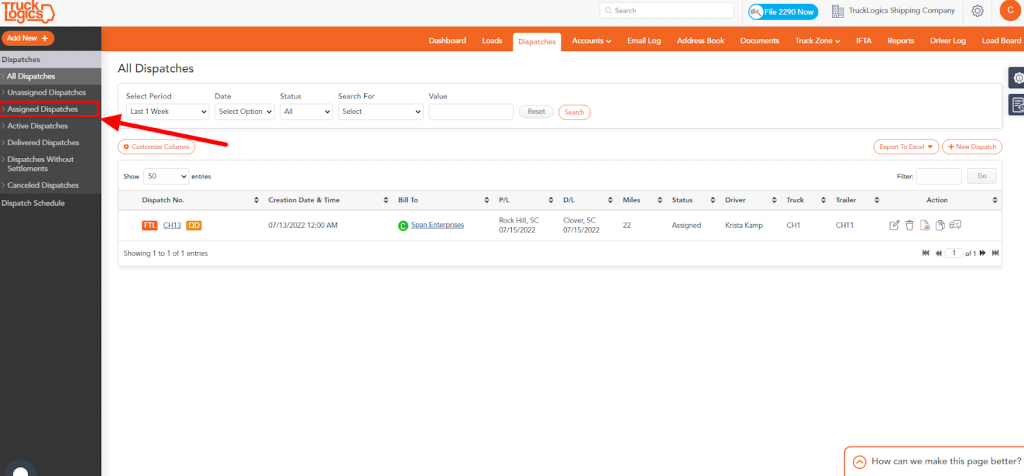The image size is (1024, 476).
Task: Edit dispatch CH13 with pencil icon
Action: coord(894,225)
